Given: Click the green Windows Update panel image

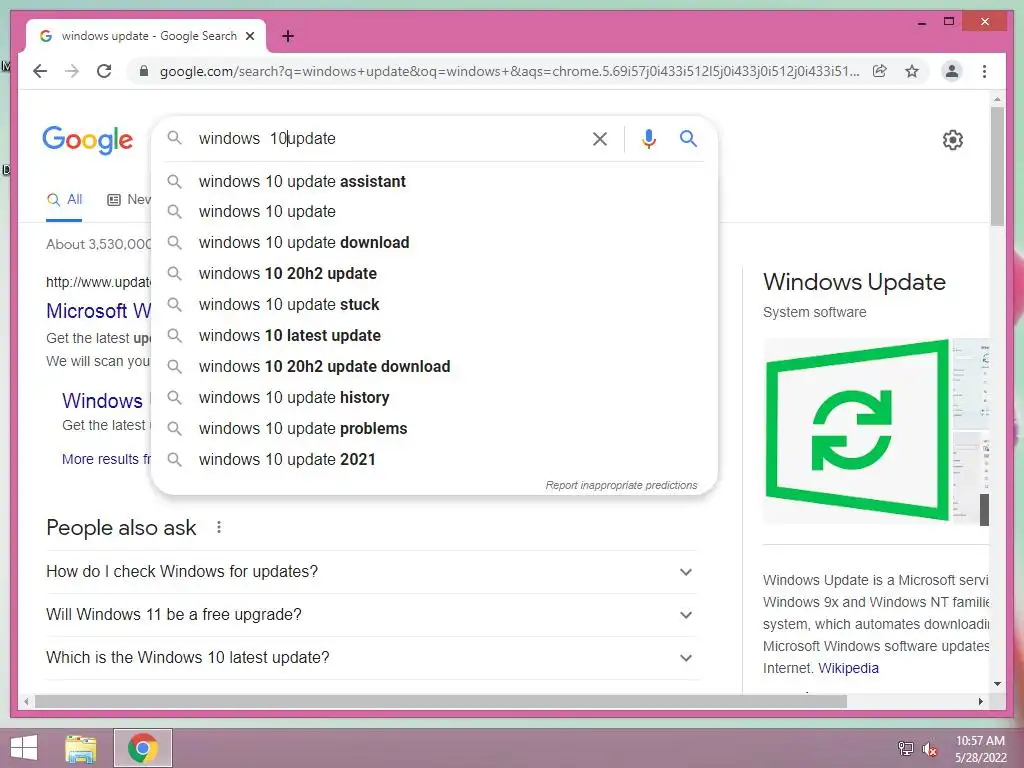Looking at the screenshot, I should pos(857,430).
